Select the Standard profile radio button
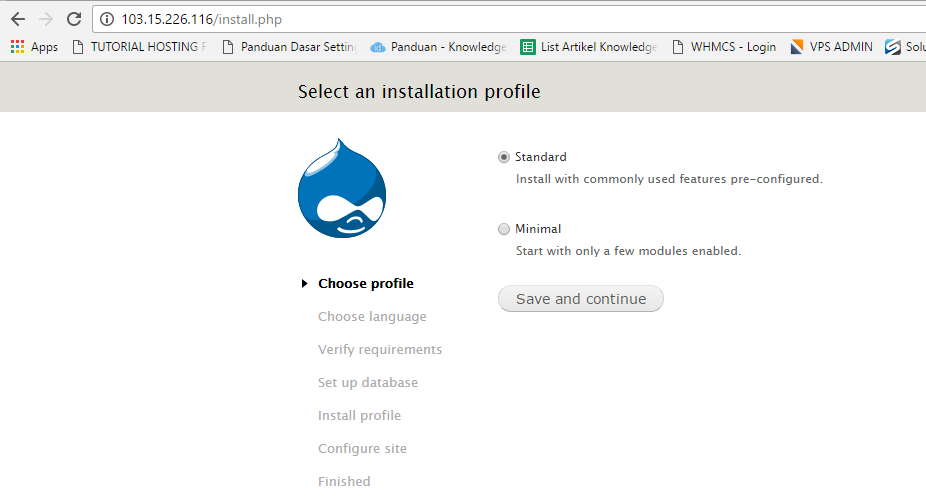 [504, 157]
